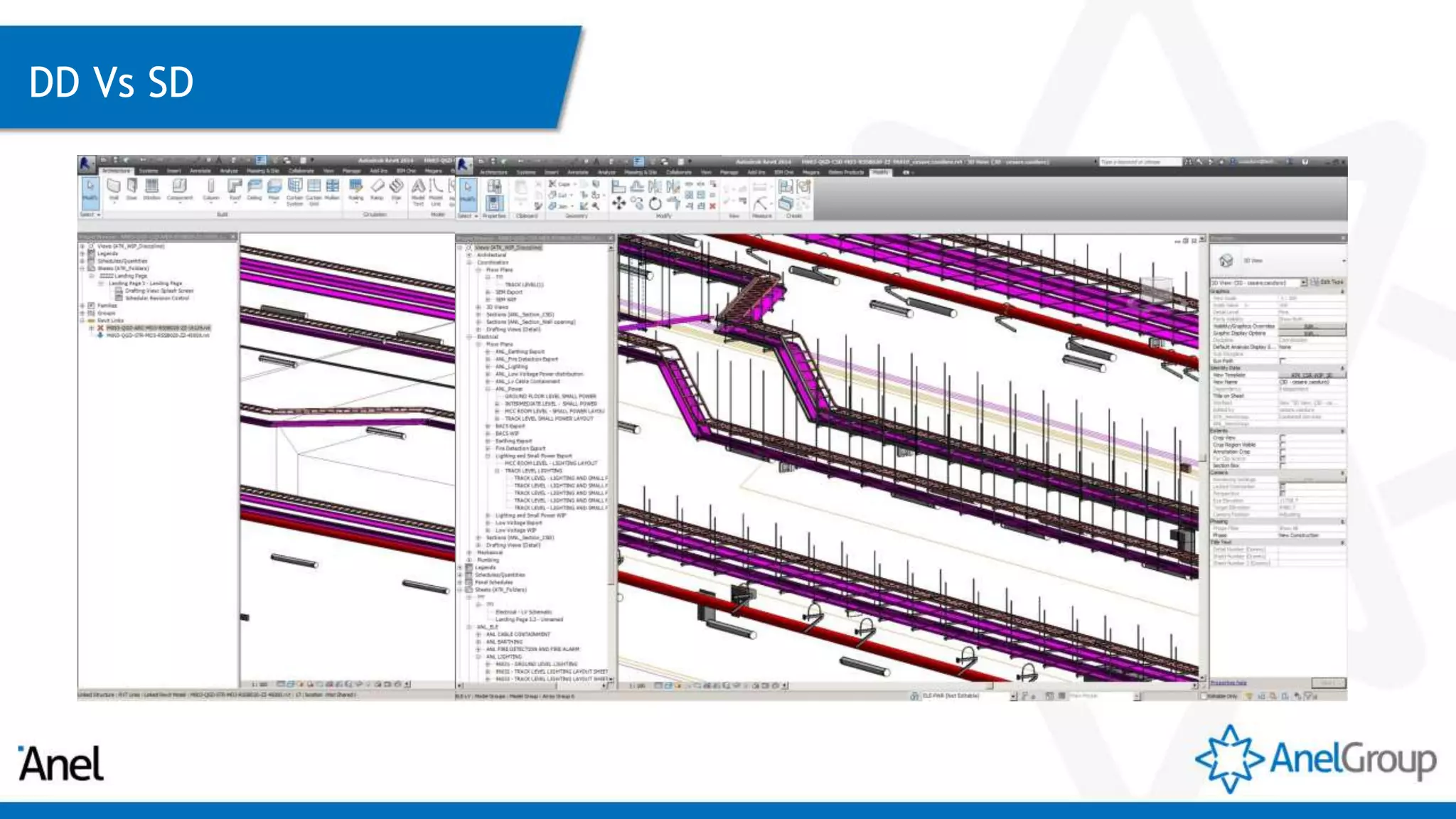Switch to the Annotate ribbon tab

pyautogui.click(x=200, y=171)
